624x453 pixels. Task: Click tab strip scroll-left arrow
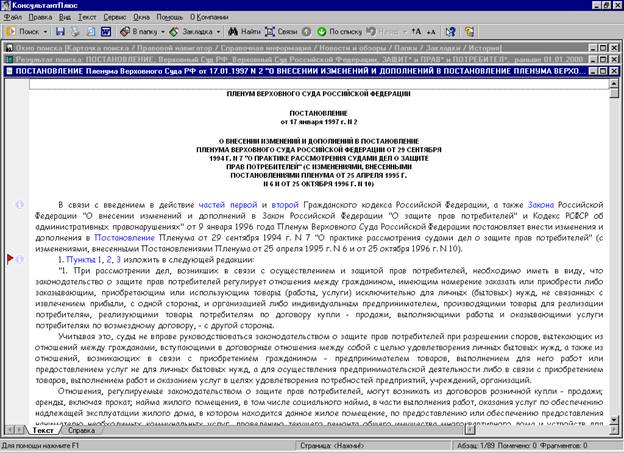coord(10,430)
